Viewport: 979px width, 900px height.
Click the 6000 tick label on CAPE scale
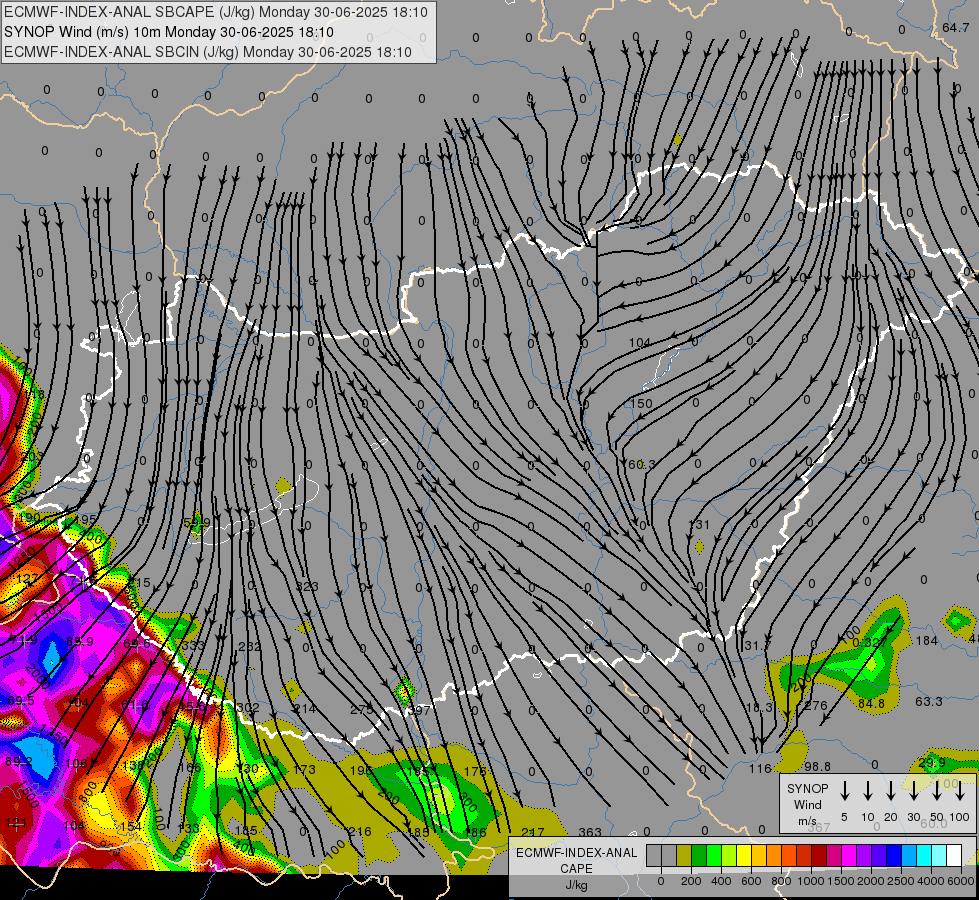(x=961, y=881)
